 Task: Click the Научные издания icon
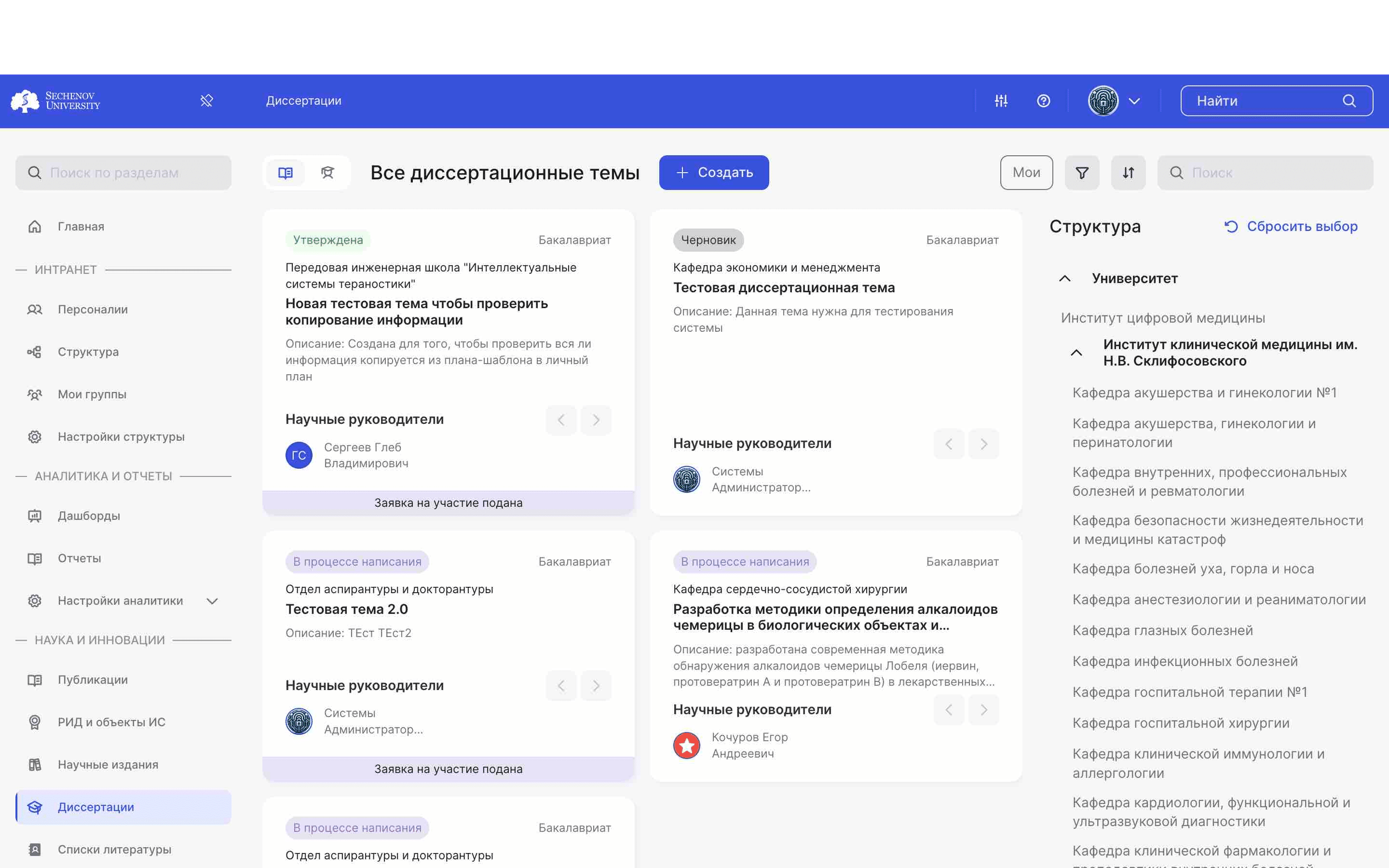pyautogui.click(x=34, y=765)
